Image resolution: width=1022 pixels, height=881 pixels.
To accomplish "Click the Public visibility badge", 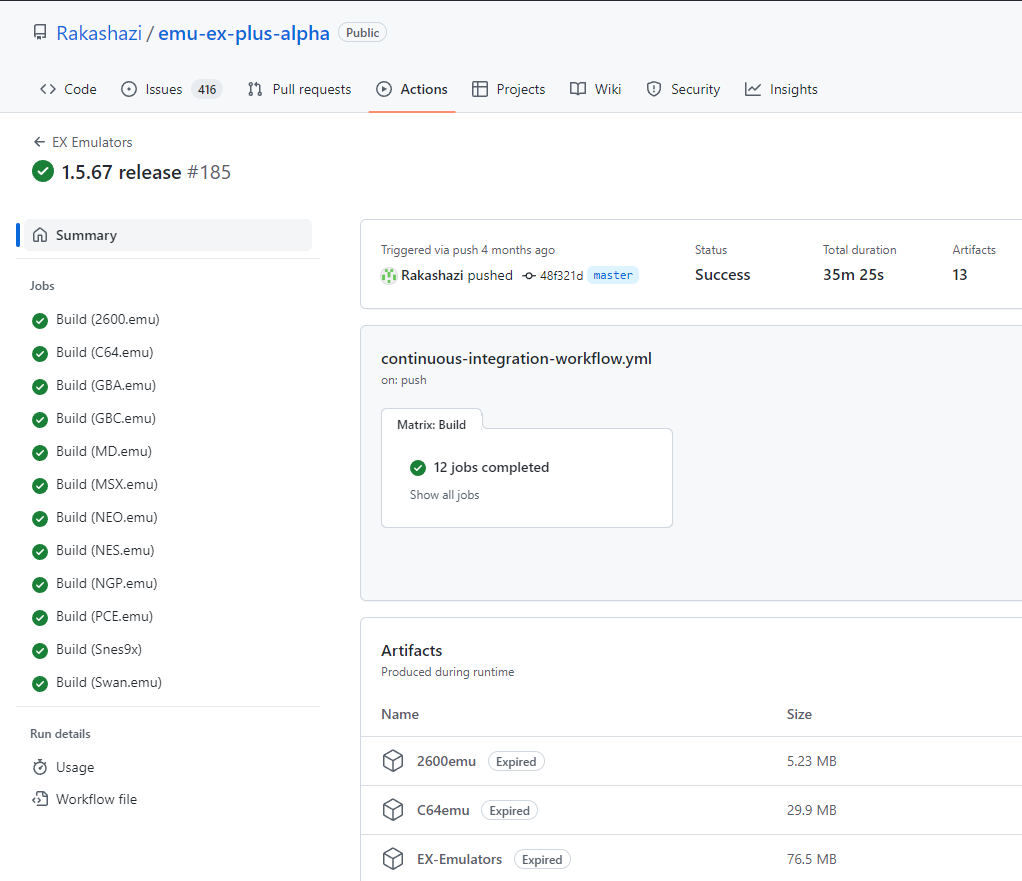I will pos(362,33).
